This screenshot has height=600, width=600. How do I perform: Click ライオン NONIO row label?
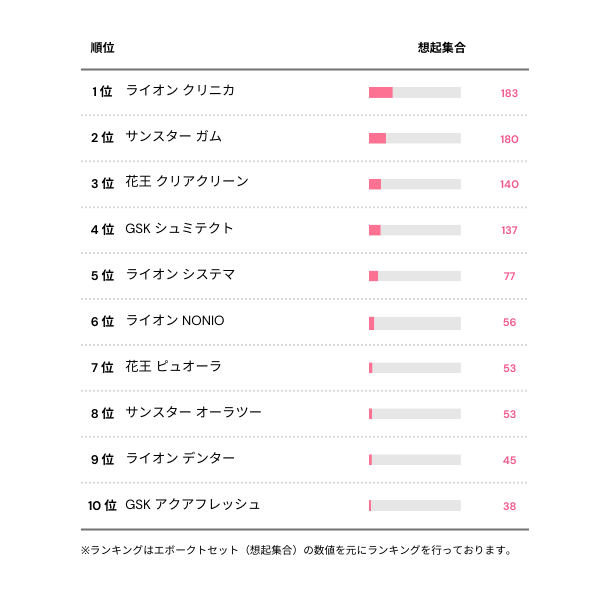tap(175, 321)
